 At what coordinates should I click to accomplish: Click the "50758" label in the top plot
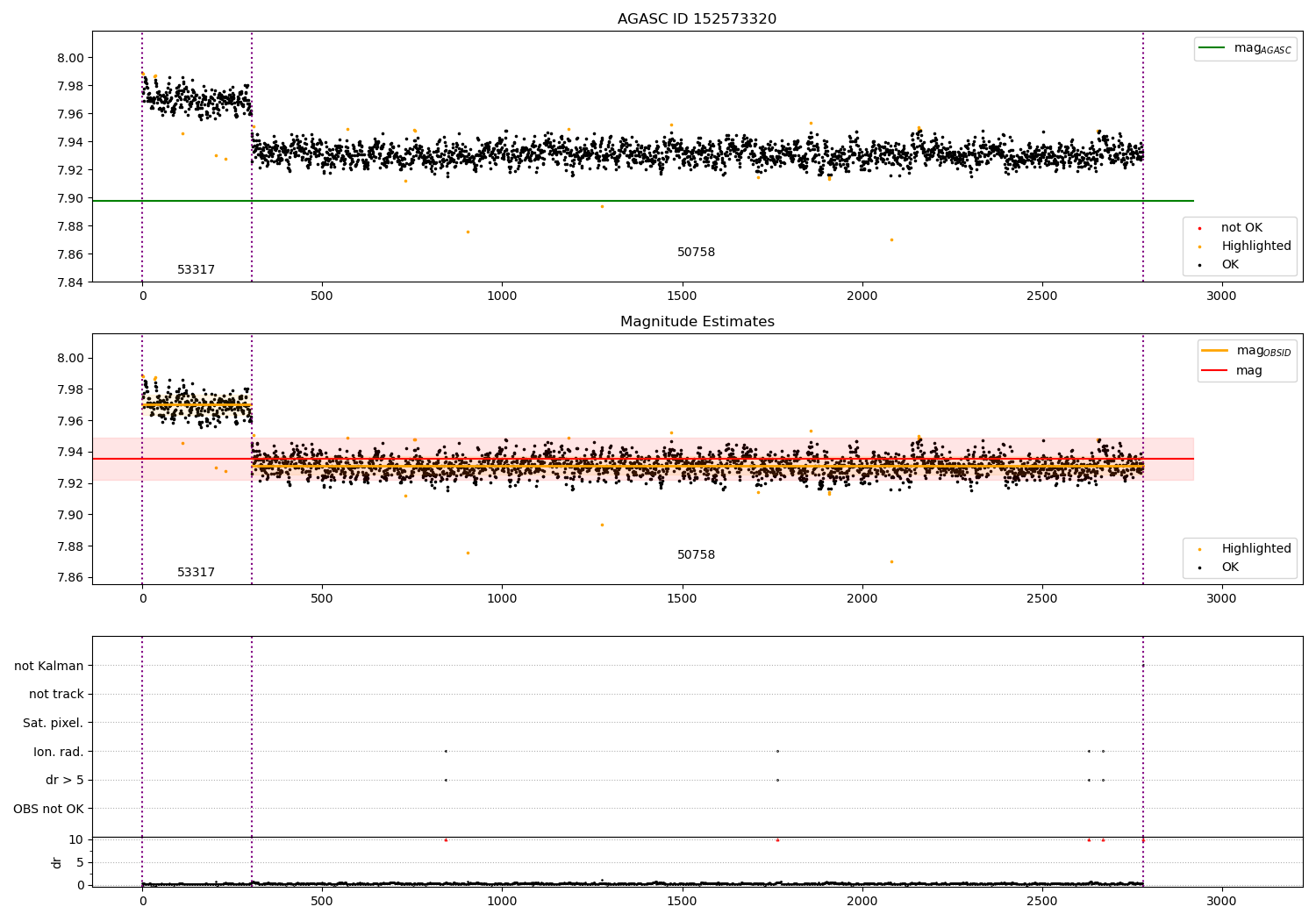(x=696, y=253)
